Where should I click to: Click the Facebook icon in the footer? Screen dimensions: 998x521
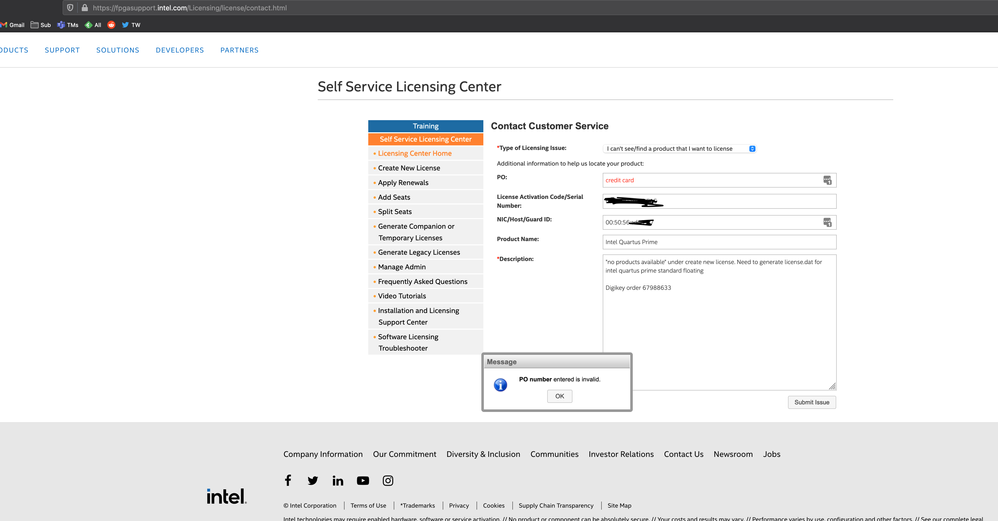click(x=288, y=481)
